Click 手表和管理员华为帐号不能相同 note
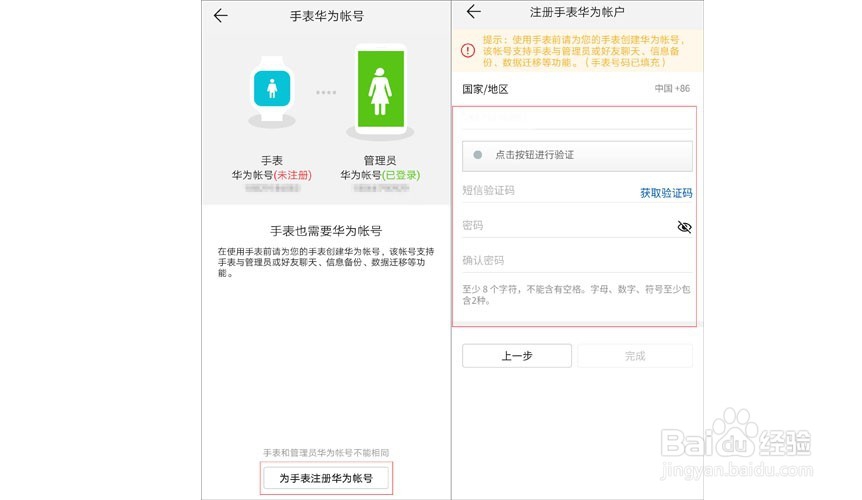 (326, 453)
